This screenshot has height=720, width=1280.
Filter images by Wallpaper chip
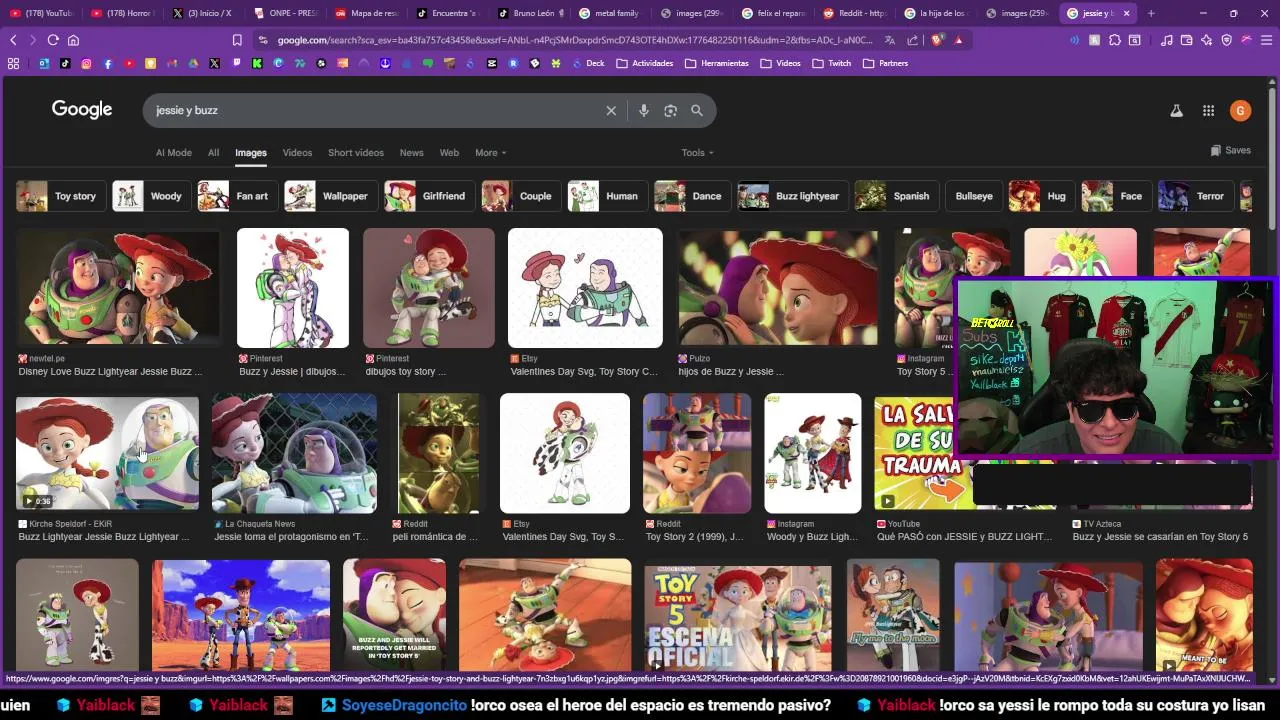(x=330, y=196)
